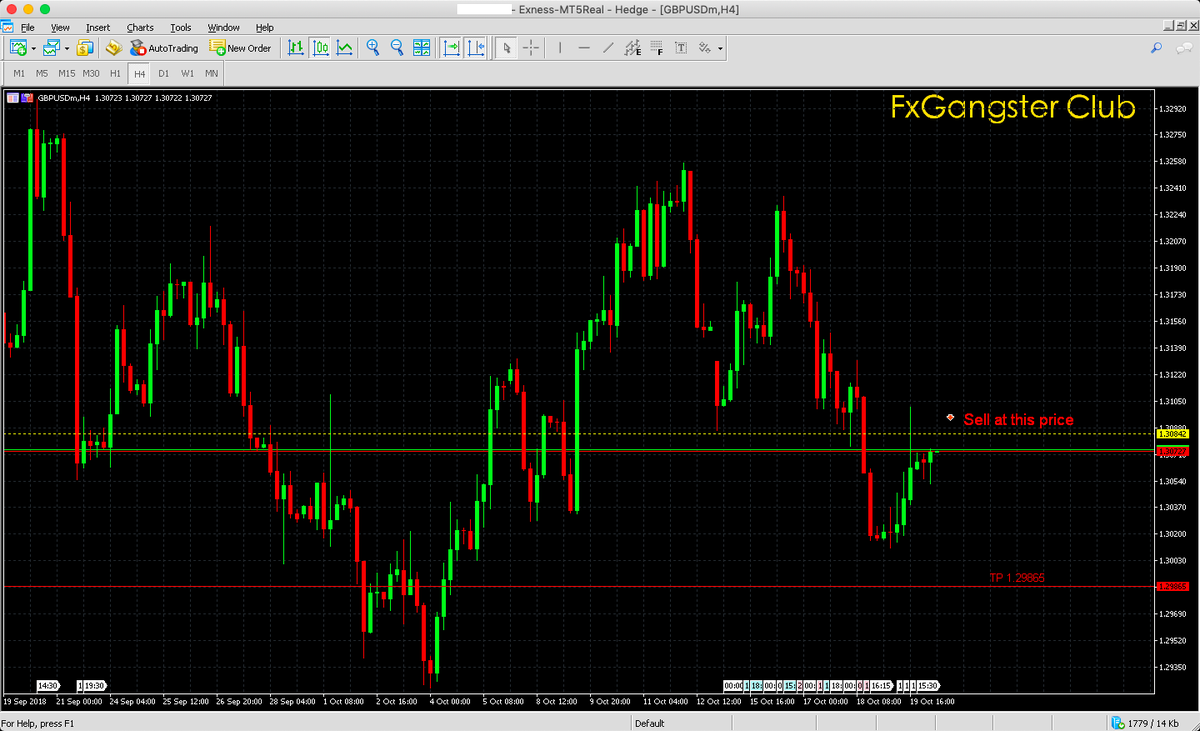Screen dimensions: 1200x731
Task: Open the arrows objects tool
Action: click(705, 47)
